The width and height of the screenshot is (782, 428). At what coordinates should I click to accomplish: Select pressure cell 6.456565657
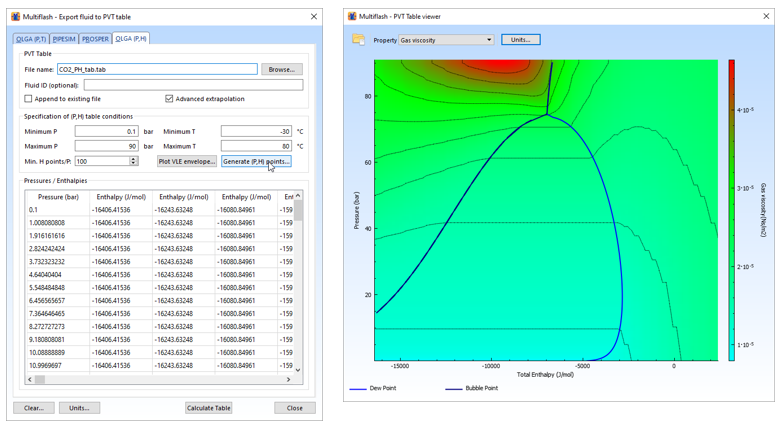[x=58, y=301]
